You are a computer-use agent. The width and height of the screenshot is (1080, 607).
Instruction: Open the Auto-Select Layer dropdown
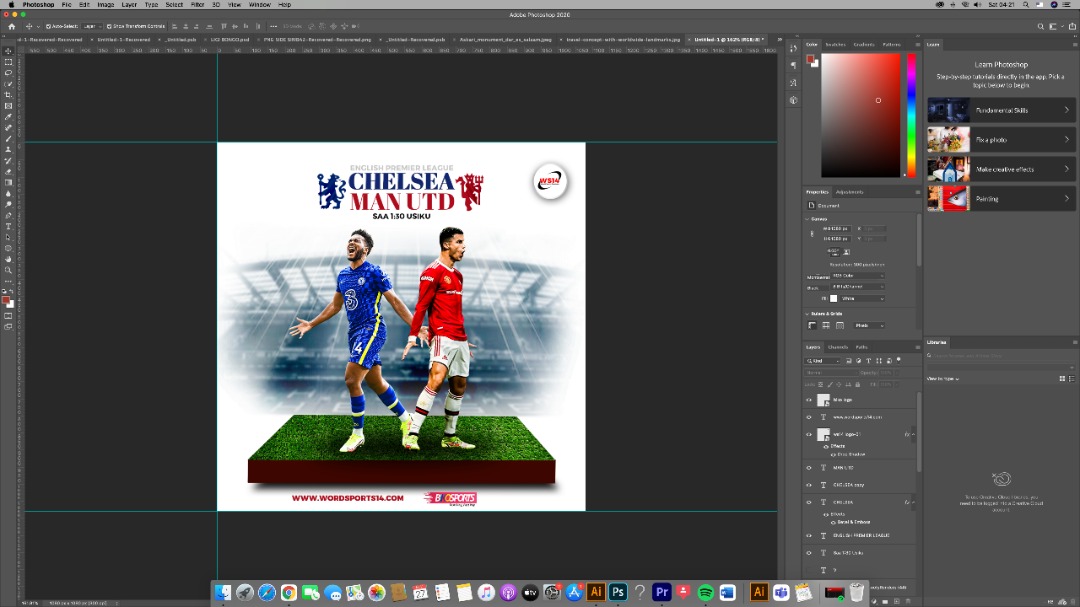click(92, 26)
